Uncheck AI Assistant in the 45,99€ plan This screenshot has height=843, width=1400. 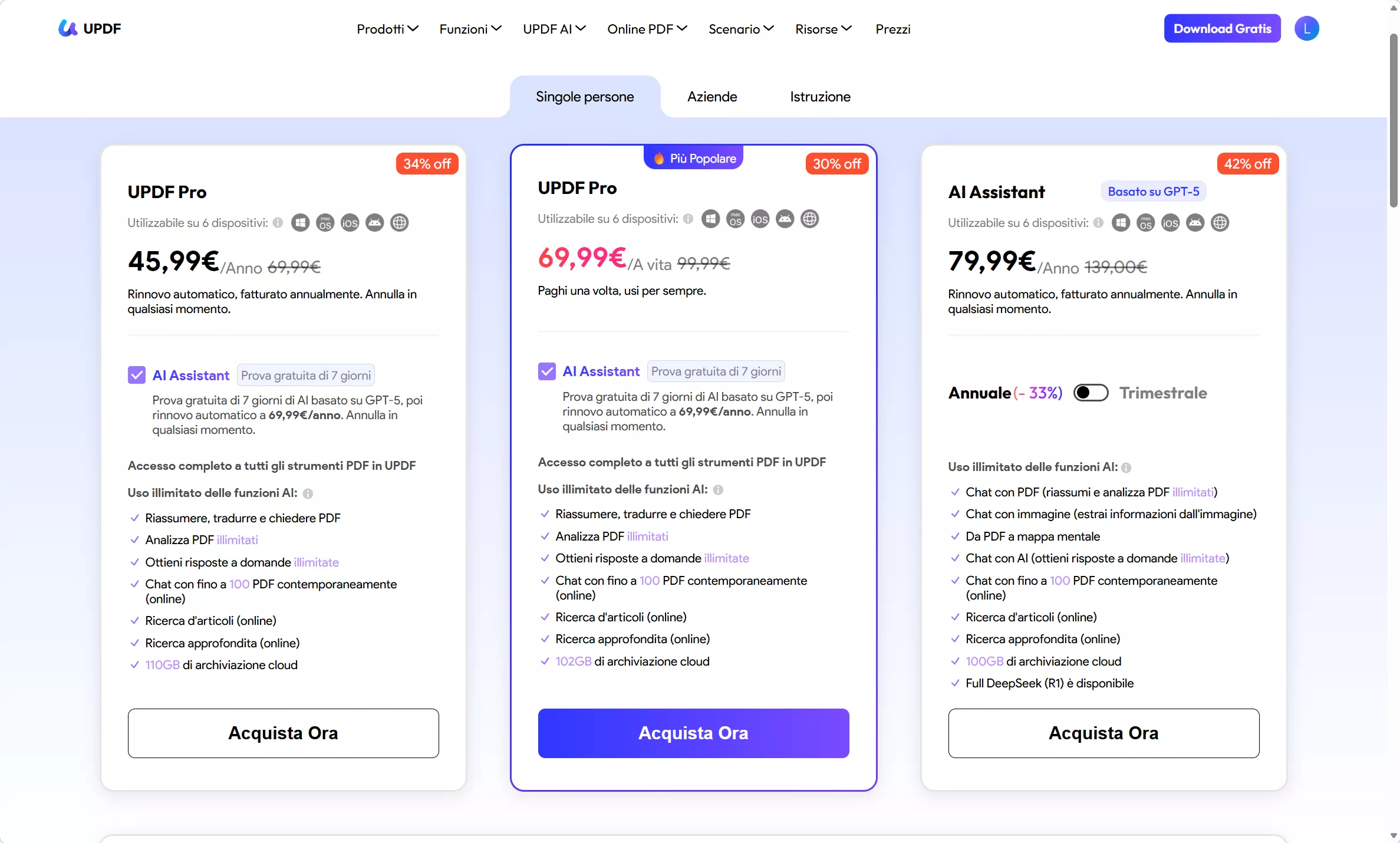point(137,375)
